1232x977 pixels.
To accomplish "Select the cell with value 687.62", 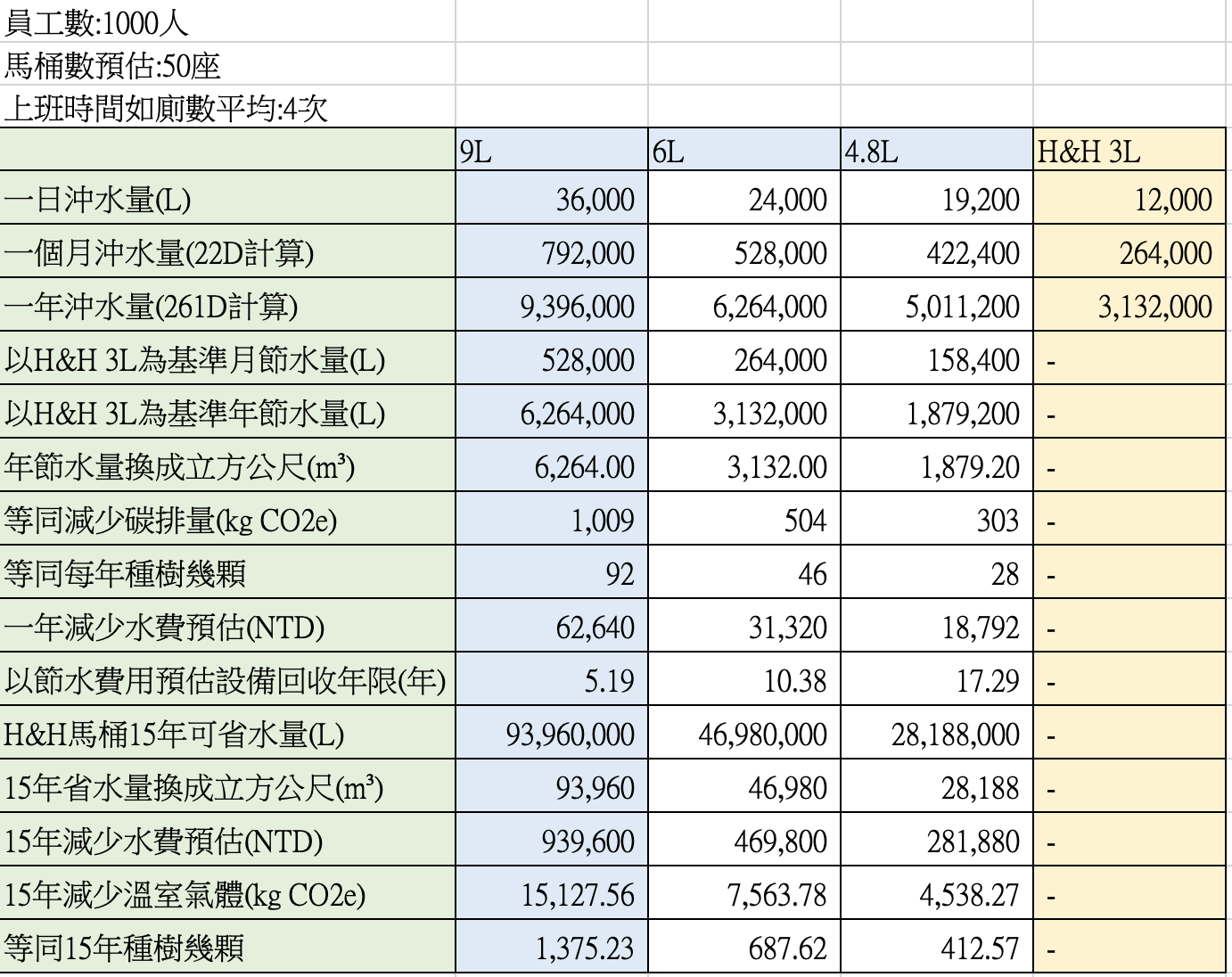I will 744,947.
